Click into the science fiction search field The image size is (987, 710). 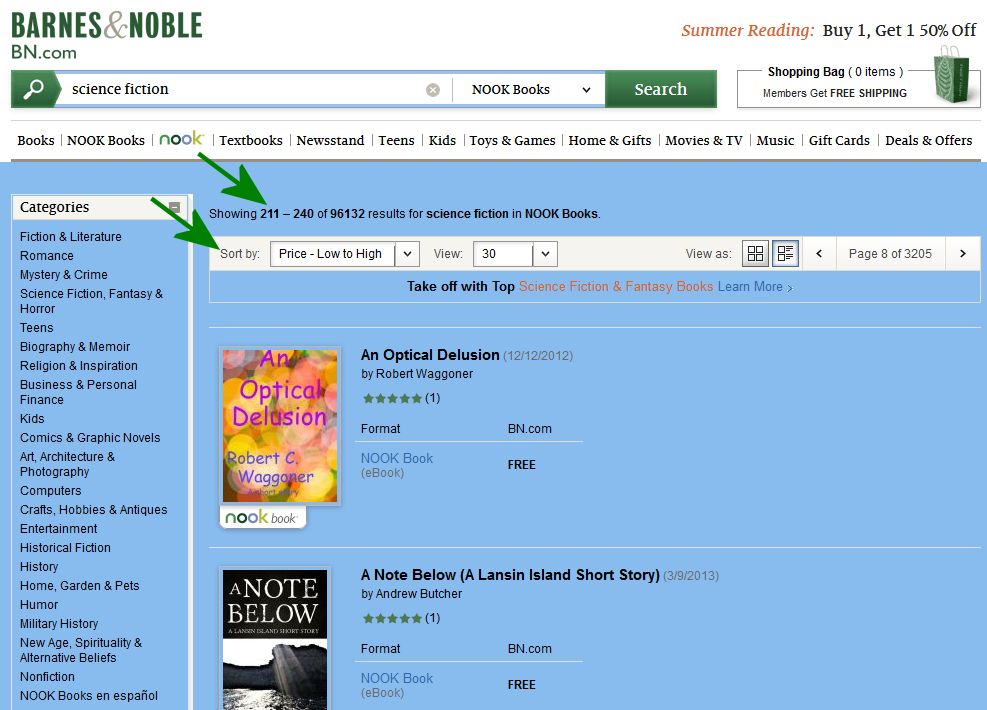tap(245, 89)
